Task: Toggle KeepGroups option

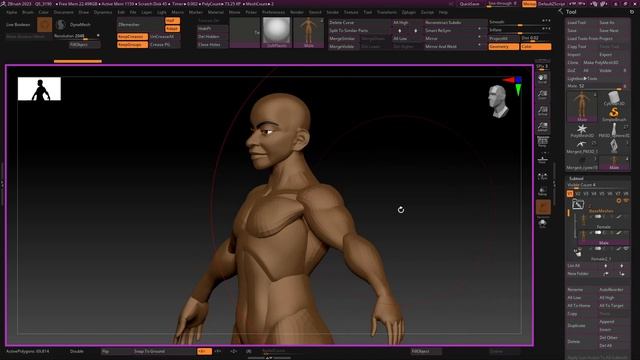Action: pyautogui.click(x=132, y=45)
